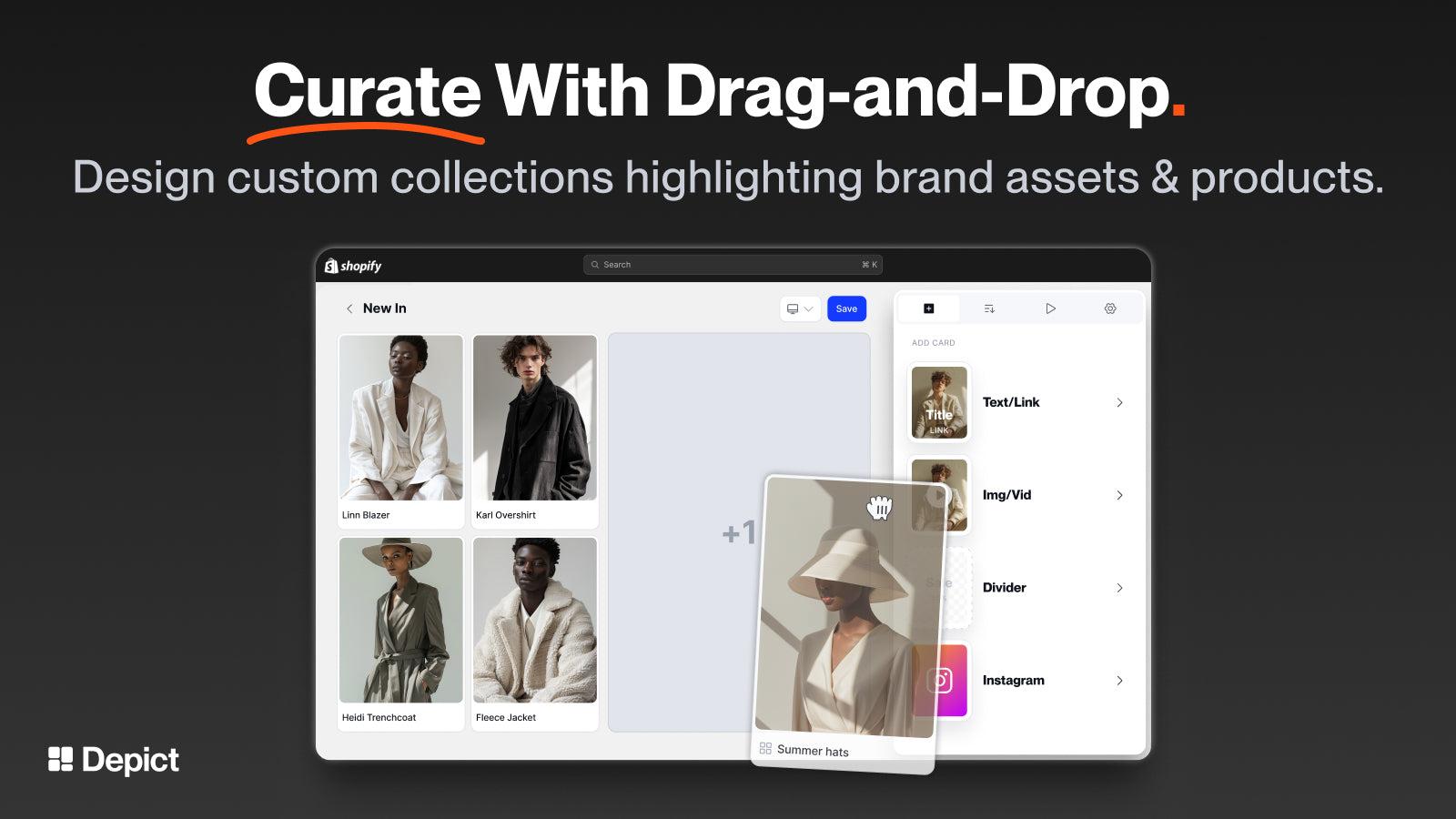The height and width of the screenshot is (819, 1456).
Task: Switch to the Add Card panel tab
Action: coord(928,308)
